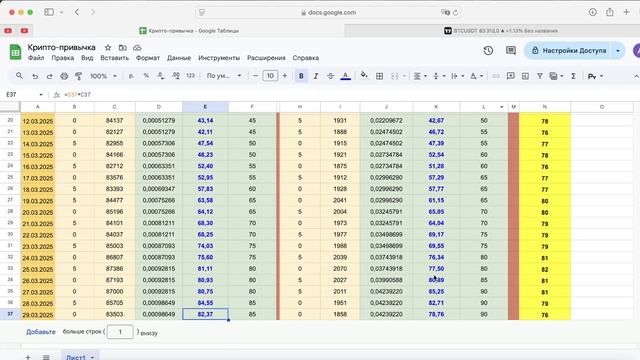Insert a comment from toolbar
Screen dimensions: 640x360
coord(510,76)
